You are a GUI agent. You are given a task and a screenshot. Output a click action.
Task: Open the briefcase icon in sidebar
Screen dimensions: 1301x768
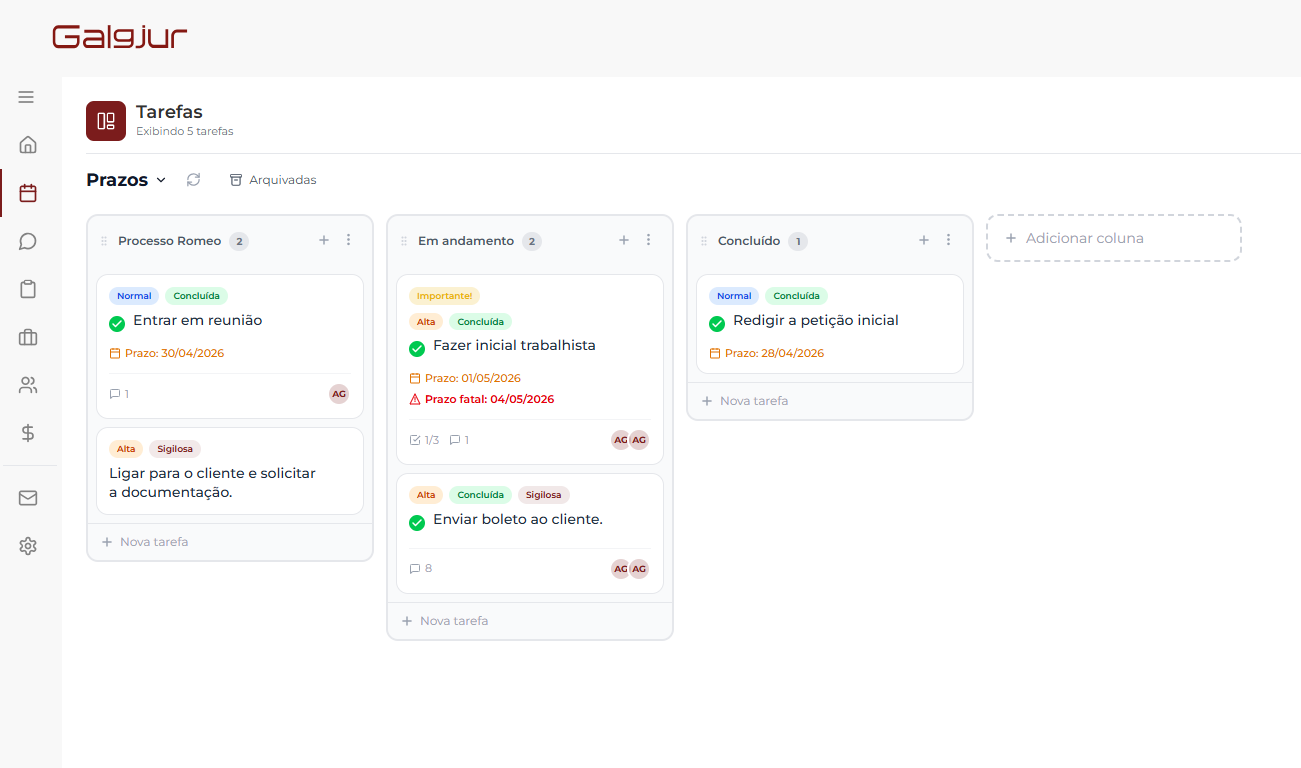[x=28, y=337]
